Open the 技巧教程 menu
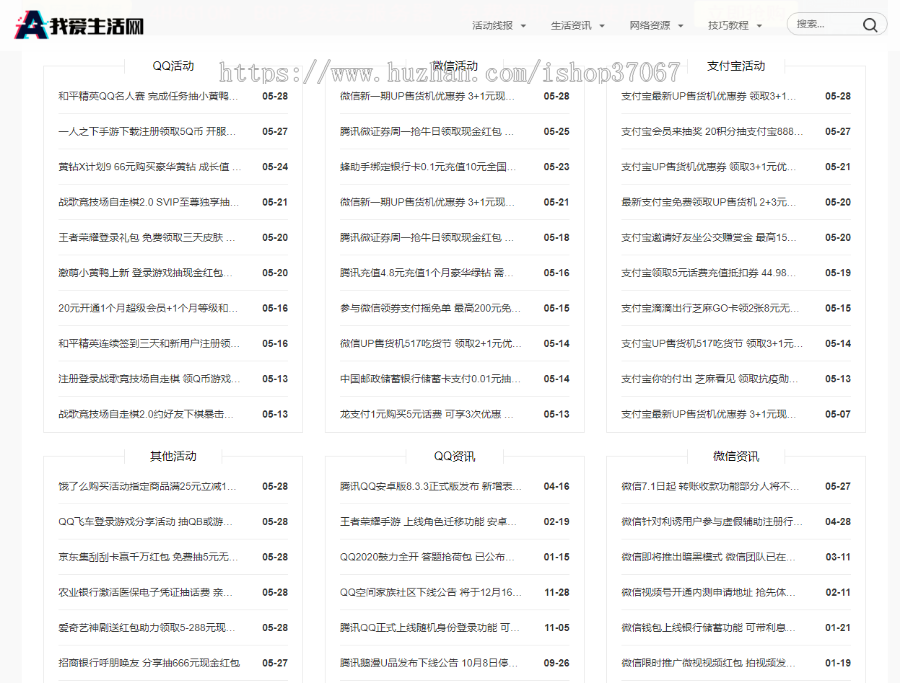The height and width of the screenshot is (683, 900). point(728,25)
